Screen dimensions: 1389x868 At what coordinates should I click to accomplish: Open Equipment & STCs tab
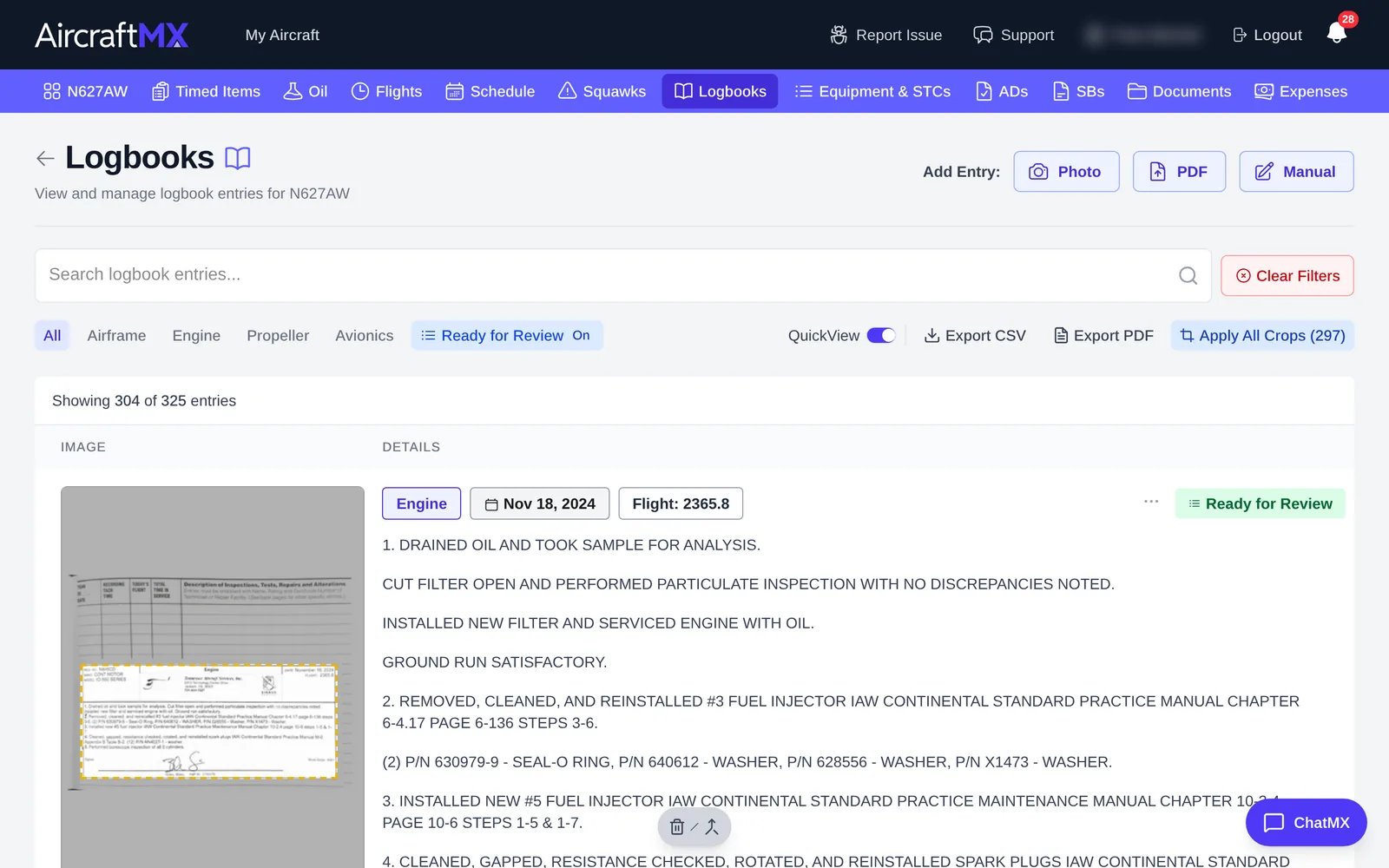click(x=872, y=91)
